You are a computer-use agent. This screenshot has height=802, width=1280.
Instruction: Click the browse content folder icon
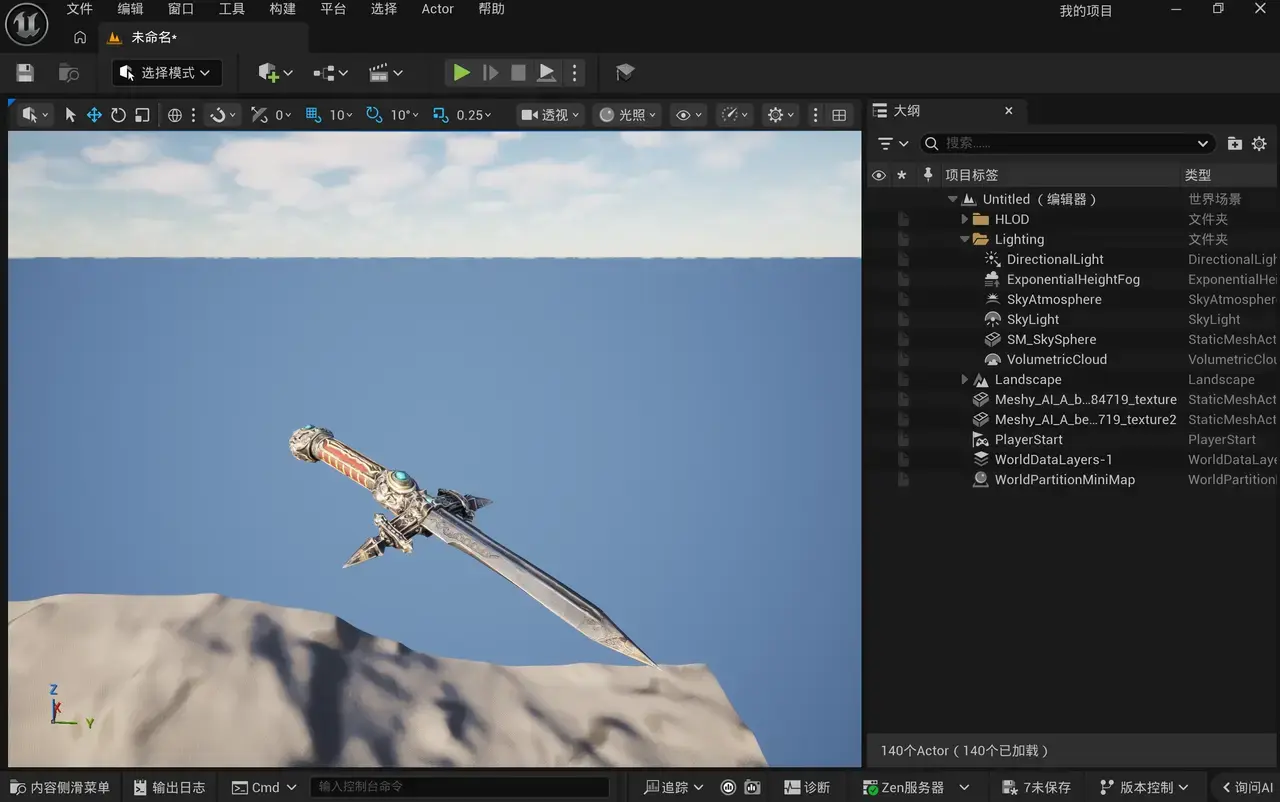(69, 72)
